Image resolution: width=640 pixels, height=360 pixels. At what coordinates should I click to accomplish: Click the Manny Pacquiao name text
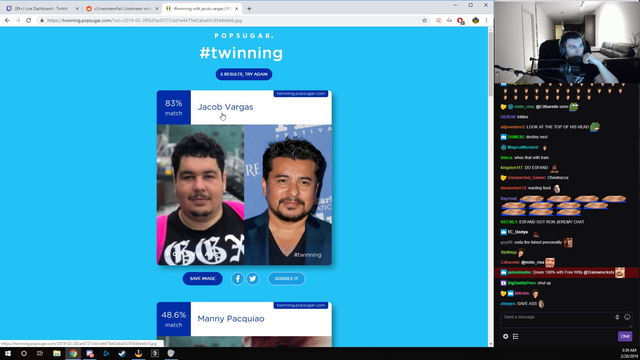[231, 319]
